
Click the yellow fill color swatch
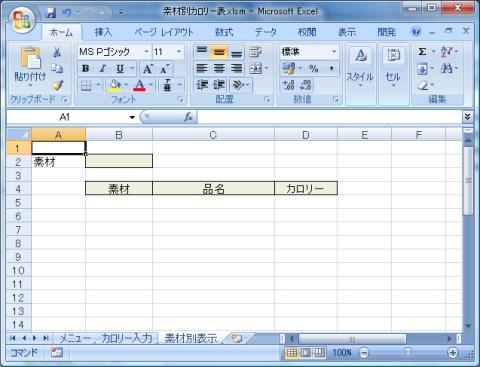(115, 85)
